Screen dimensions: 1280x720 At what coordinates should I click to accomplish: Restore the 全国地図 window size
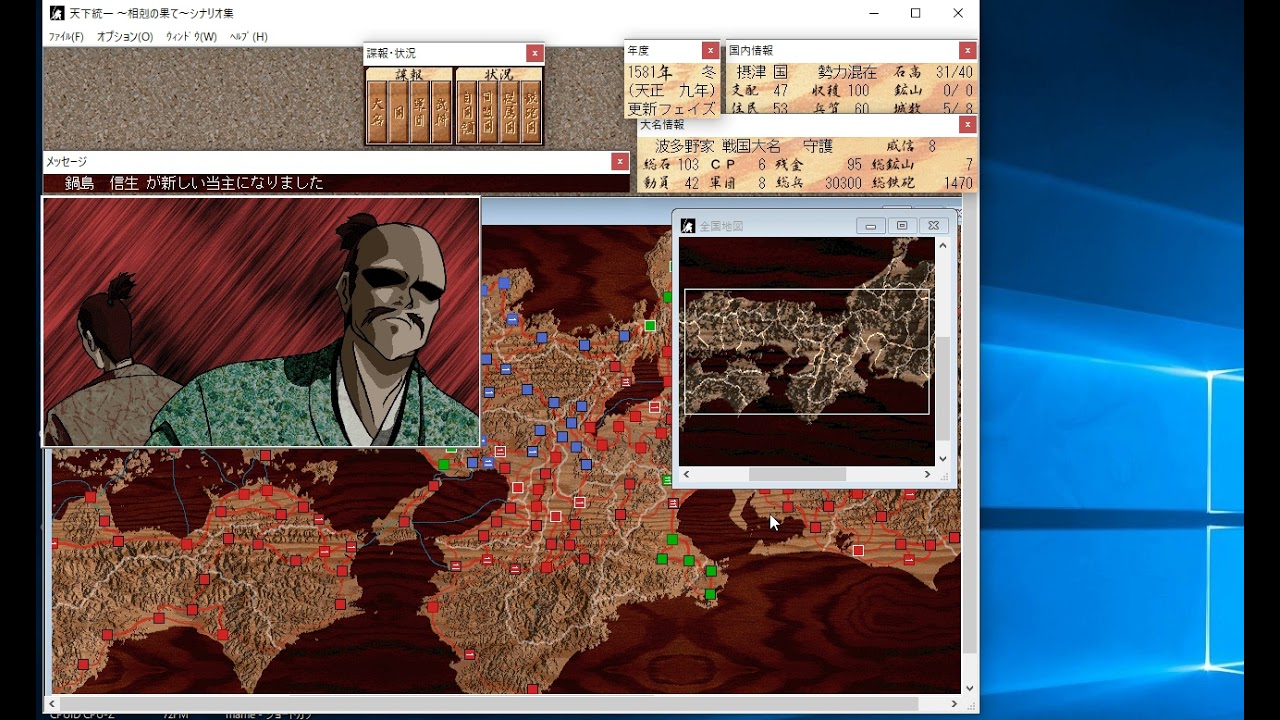click(x=902, y=226)
